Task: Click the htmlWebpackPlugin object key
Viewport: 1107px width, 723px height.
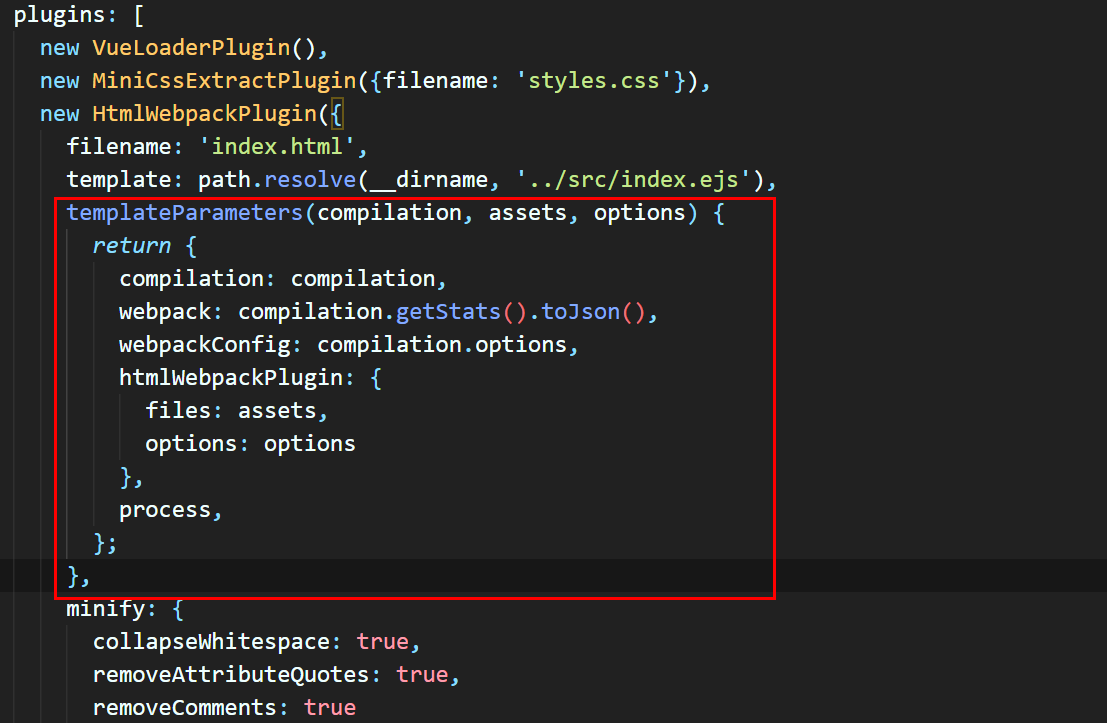Action: pyautogui.click(x=231, y=378)
